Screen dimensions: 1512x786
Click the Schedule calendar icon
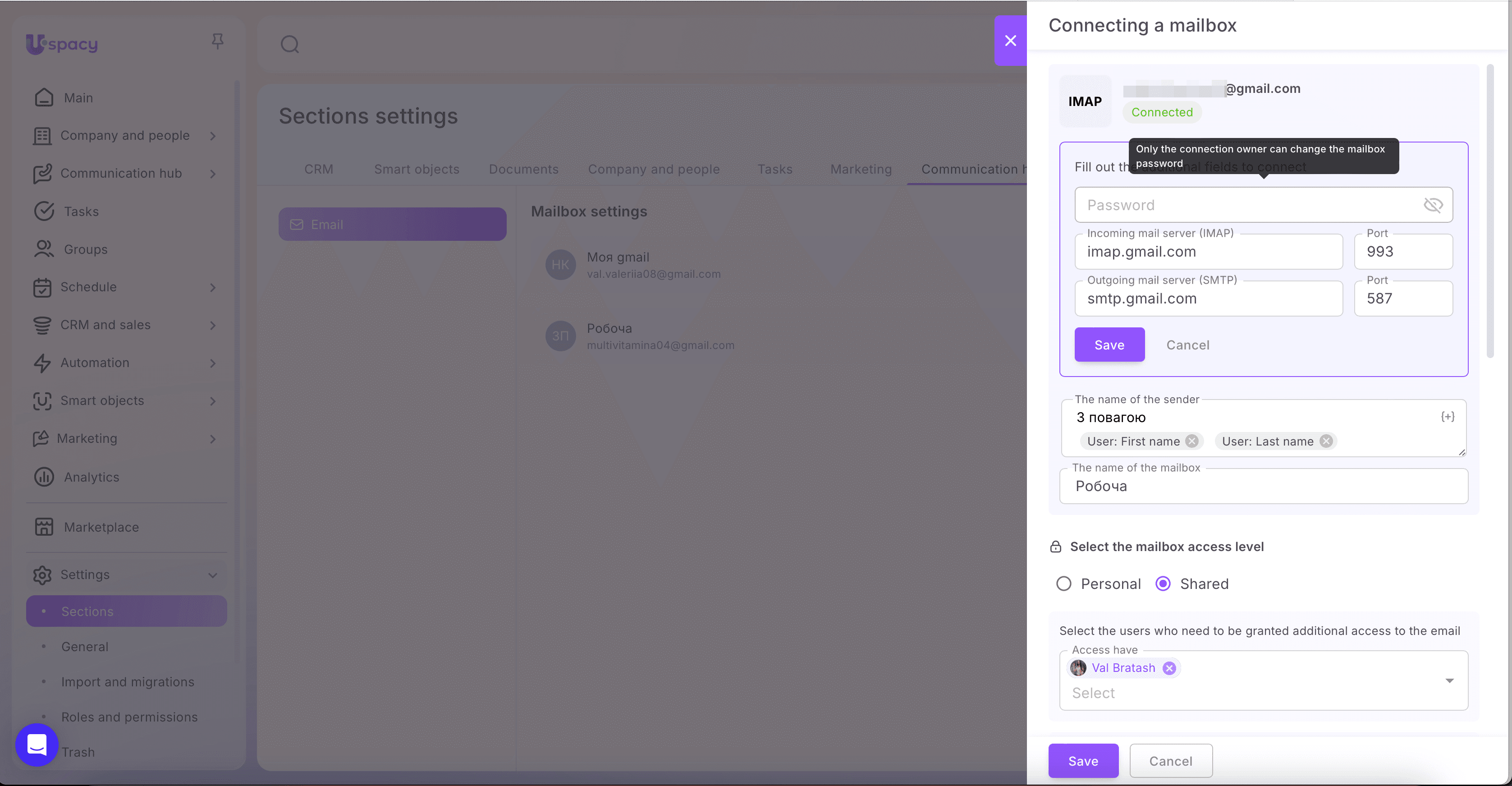pyautogui.click(x=42, y=287)
